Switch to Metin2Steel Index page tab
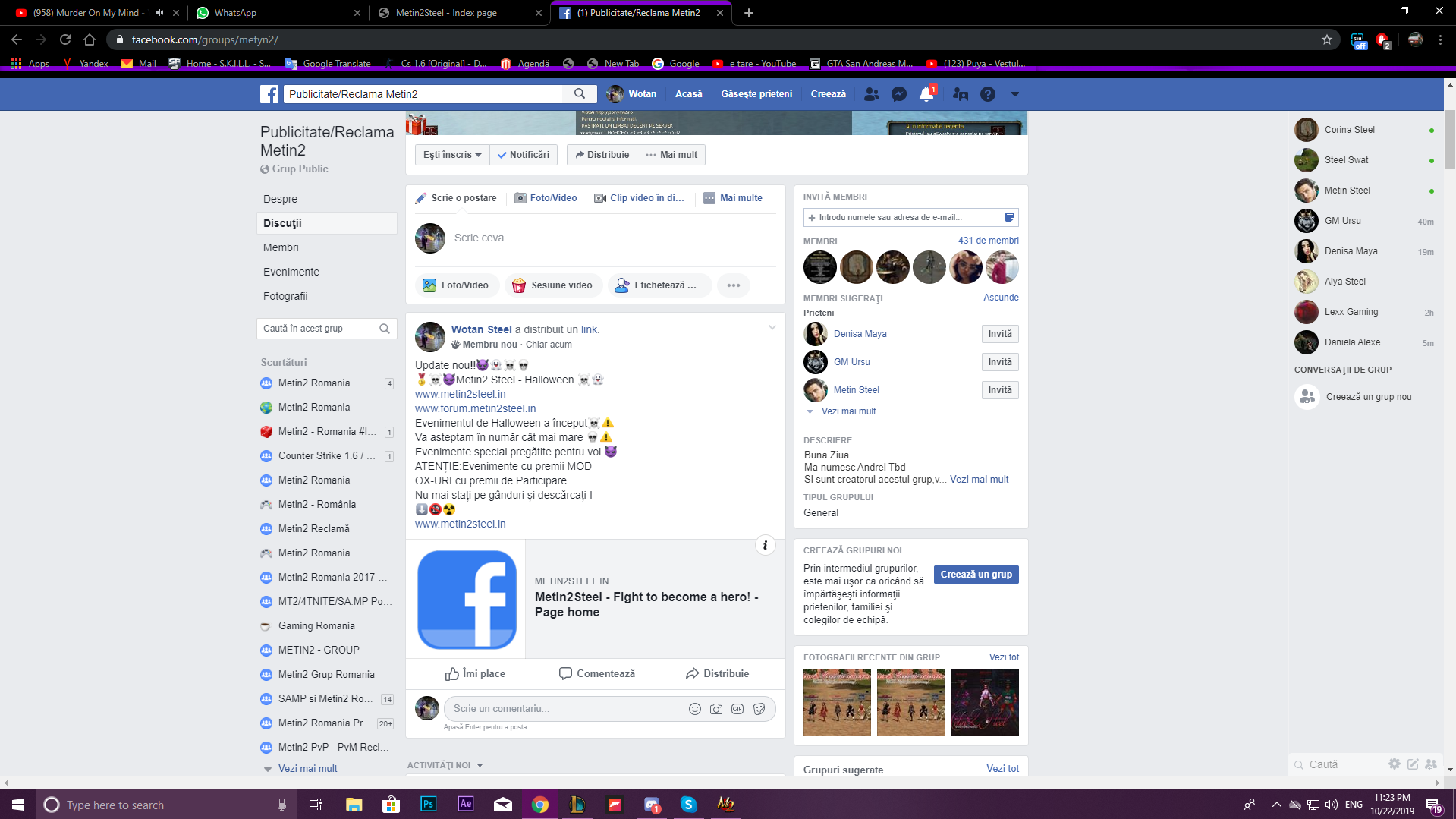Viewport: 1456px width, 819px height. [x=460, y=13]
